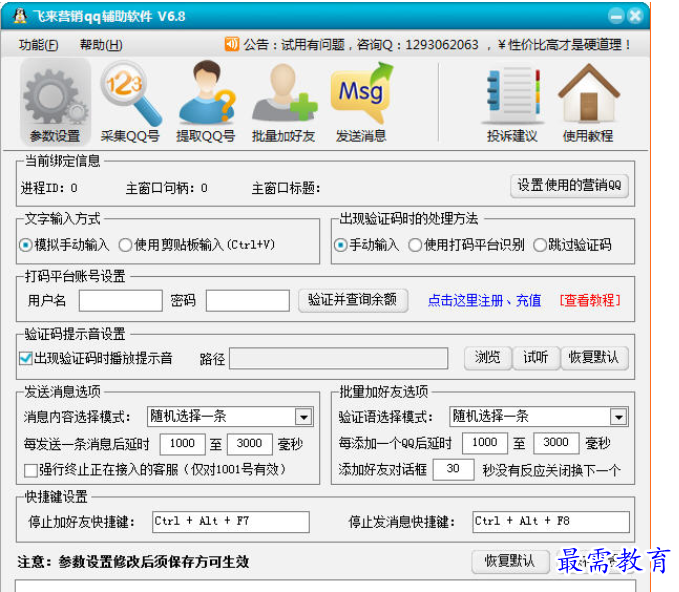Click add-QQ delay minimum field 1000
This screenshot has width=679, height=592.
pos(485,443)
